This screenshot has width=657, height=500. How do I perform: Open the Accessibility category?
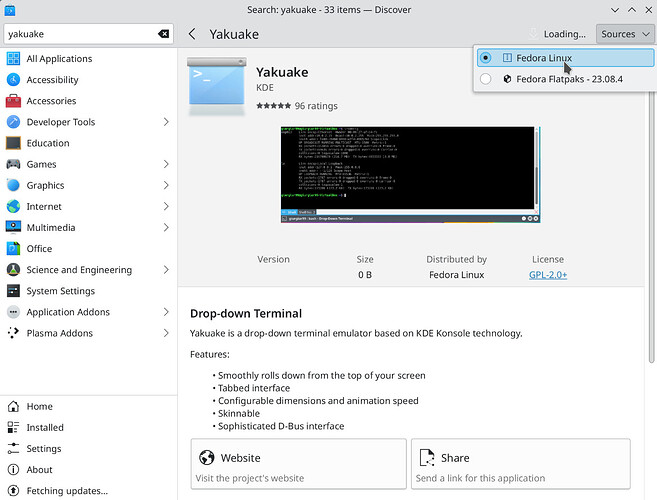tap(88, 80)
